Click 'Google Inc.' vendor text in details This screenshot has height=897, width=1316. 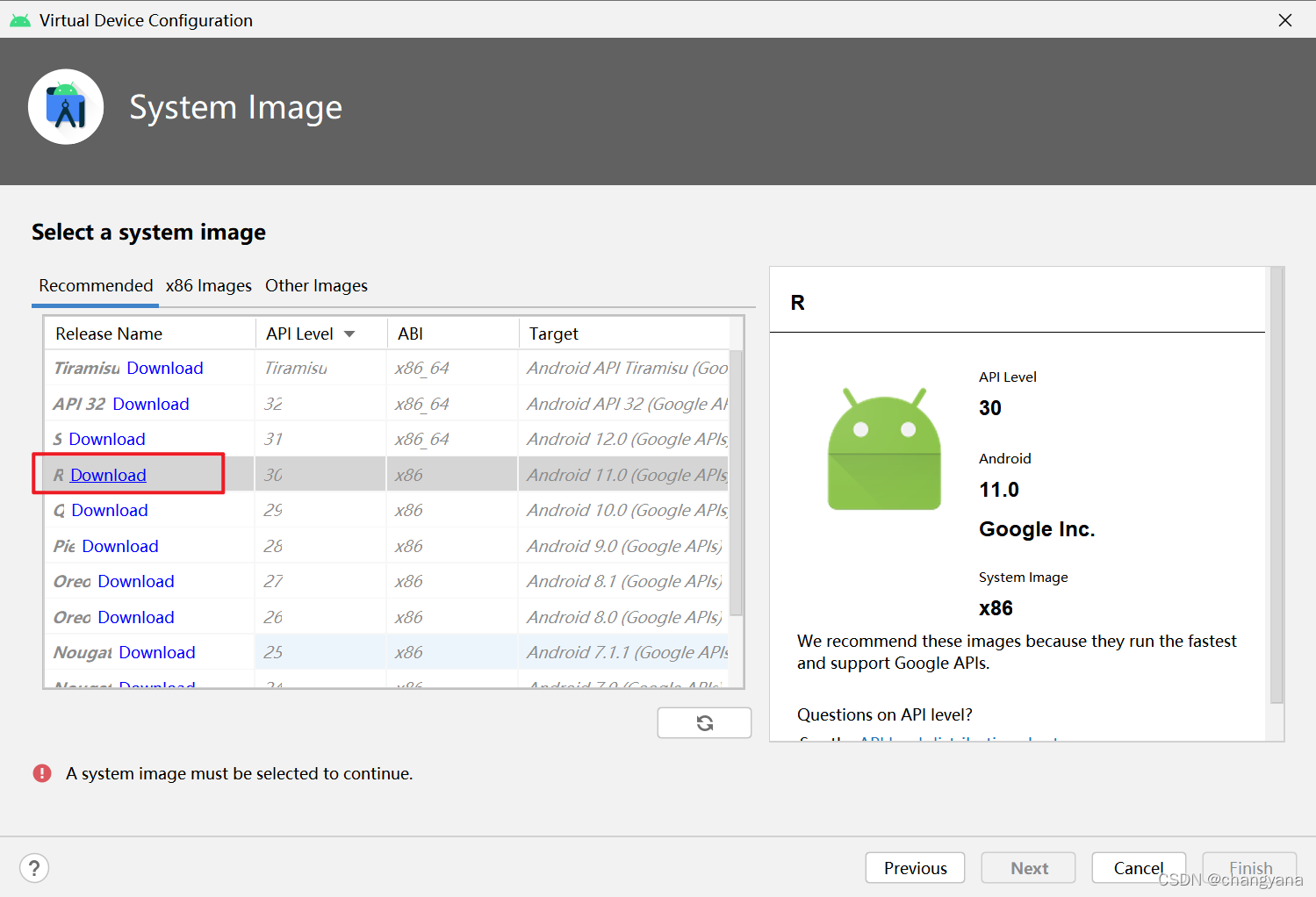pos(1037,529)
